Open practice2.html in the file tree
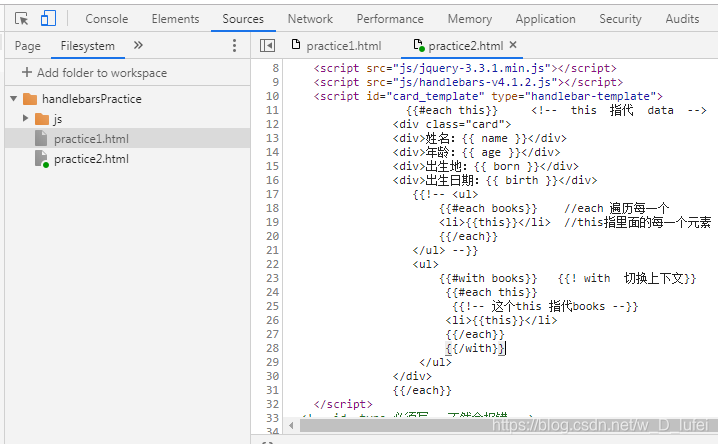Viewport: 718px width, 444px height. coord(91,159)
